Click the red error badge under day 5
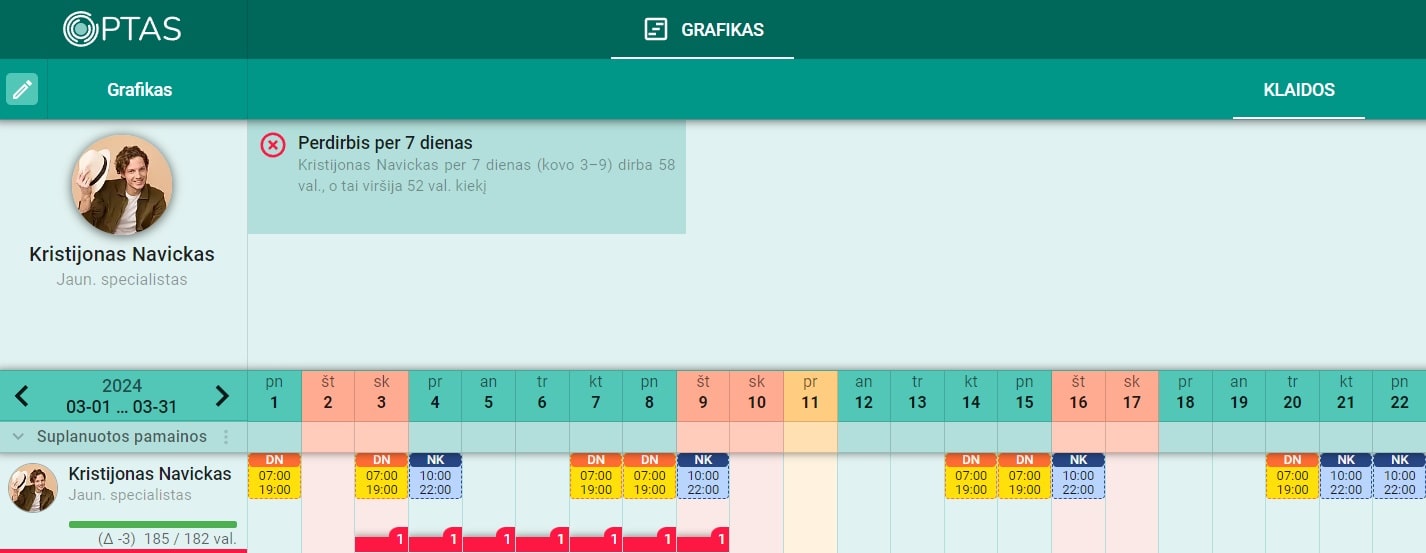The height and width of the screenshot is (553, 1426). (489, 540)
